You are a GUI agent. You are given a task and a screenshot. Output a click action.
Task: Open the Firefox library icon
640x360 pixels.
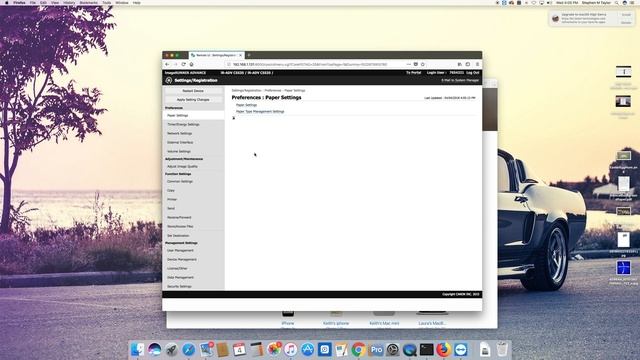[460, 64]
